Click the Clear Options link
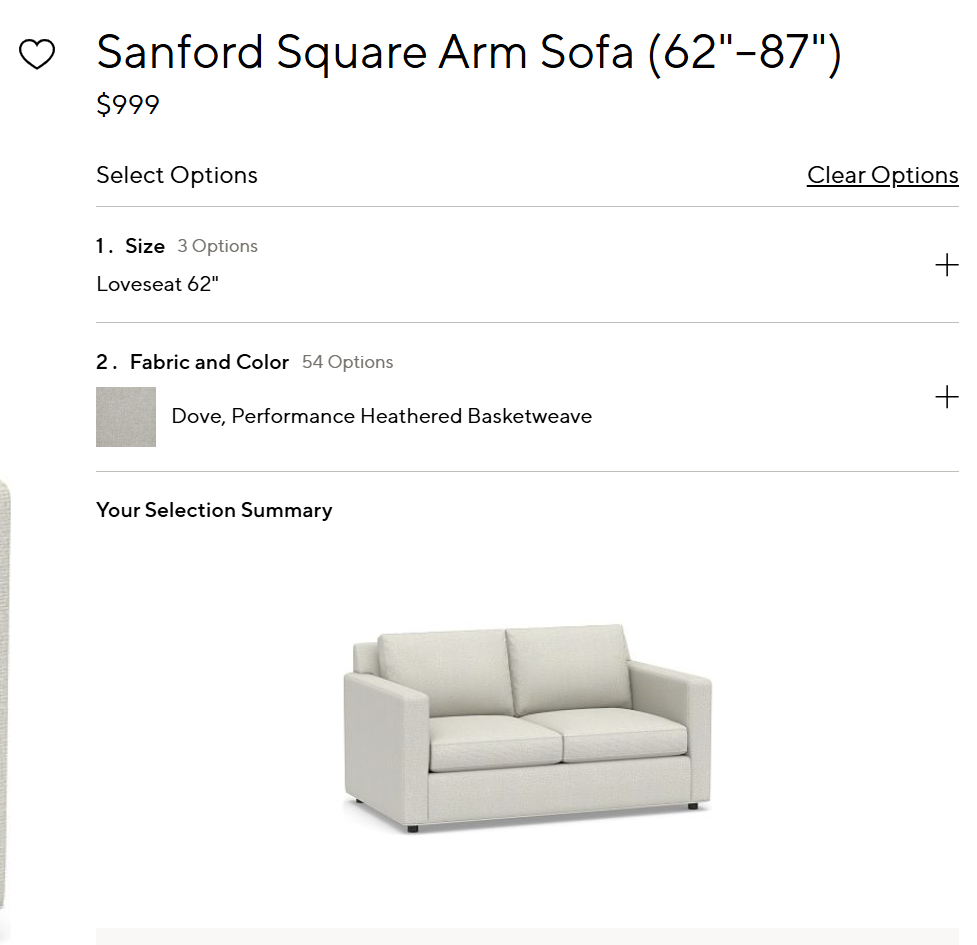 coord(882,175)
